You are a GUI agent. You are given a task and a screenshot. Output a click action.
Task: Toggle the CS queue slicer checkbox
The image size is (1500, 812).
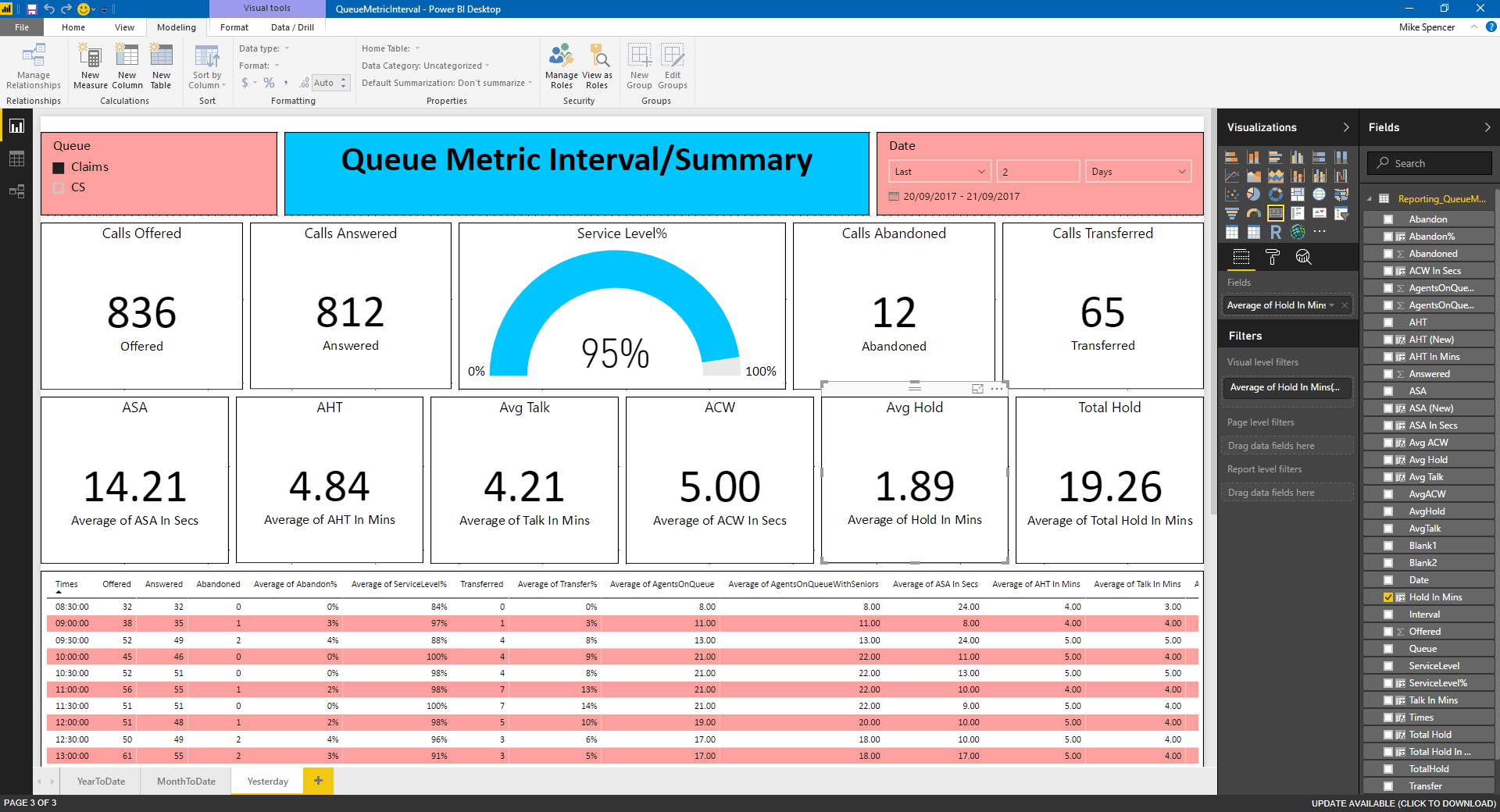[59, 188]
